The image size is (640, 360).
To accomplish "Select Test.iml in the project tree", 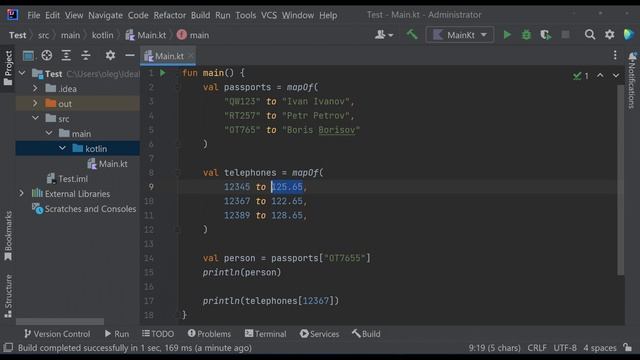I will point(67,179).
